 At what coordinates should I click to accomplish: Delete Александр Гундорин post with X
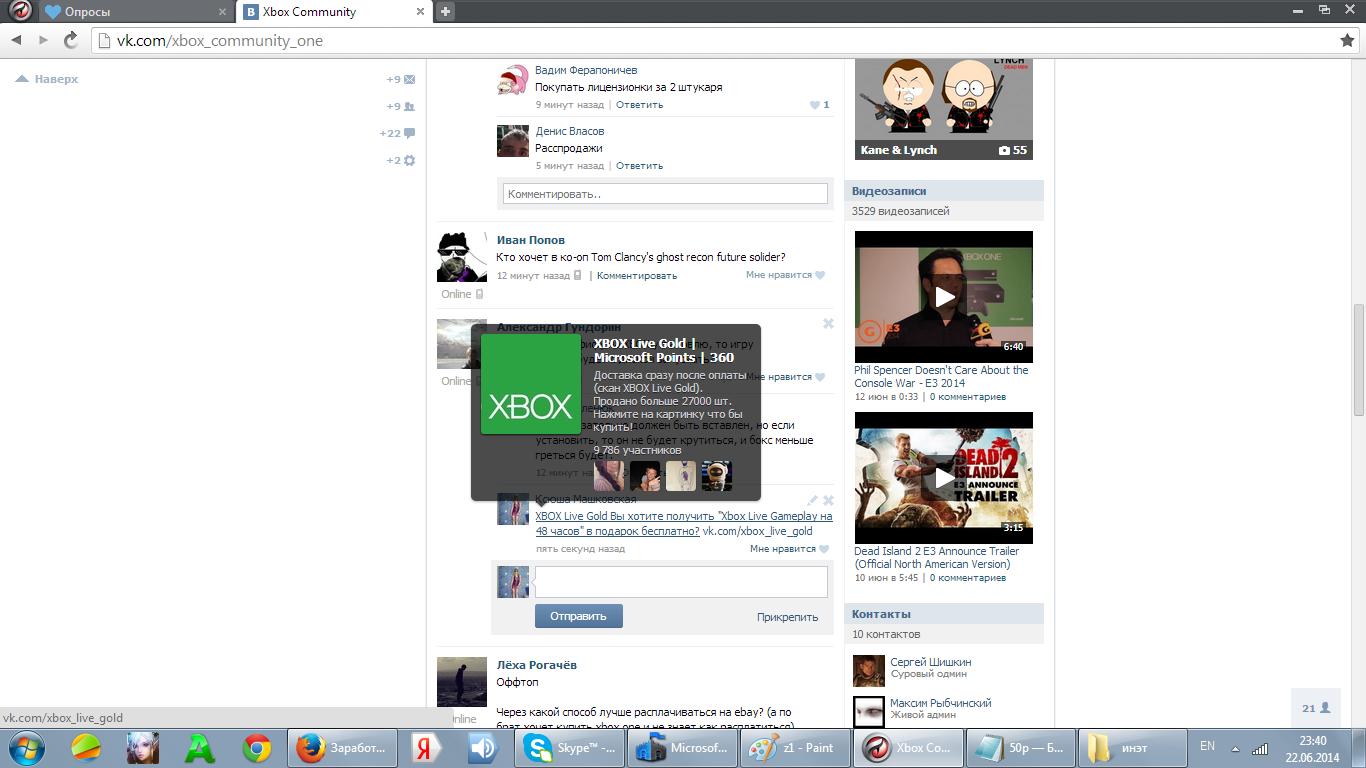[x=828, y=323]
